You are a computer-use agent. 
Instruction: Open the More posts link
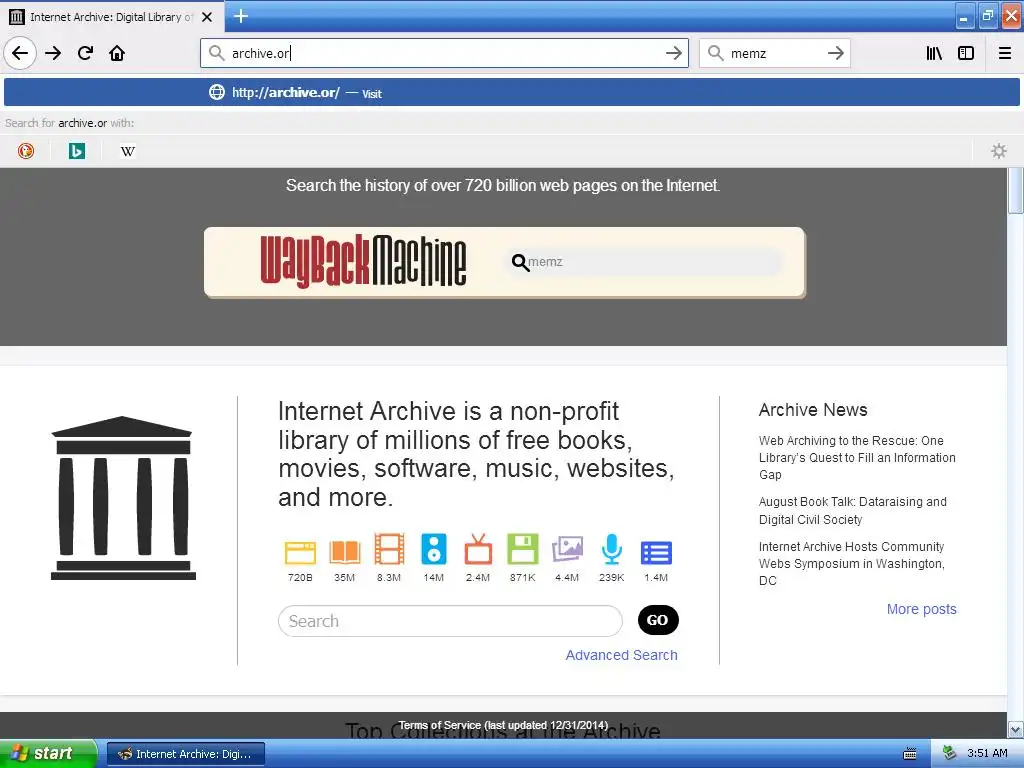(x=921, y=609)
